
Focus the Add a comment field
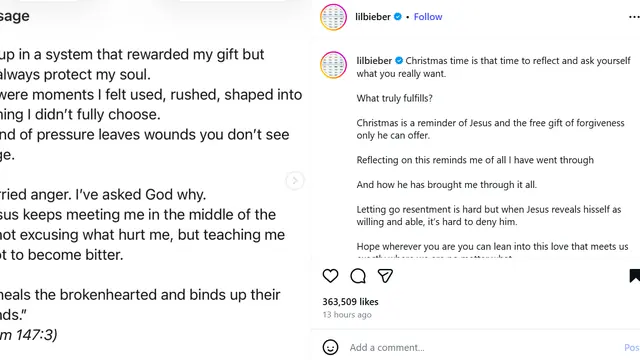(x=484, y=347)
